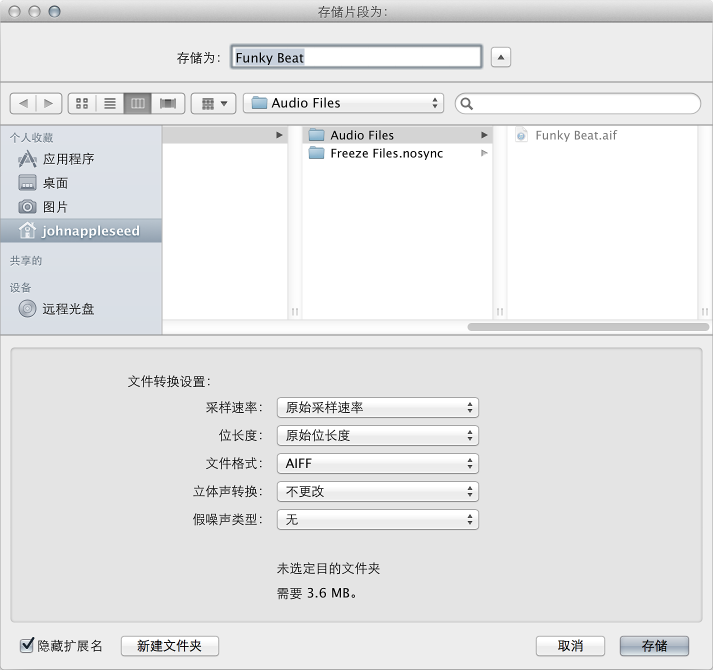The image size is (714, 672).
Task: Click the 新建文件夹 button
Action: (170, 646)
